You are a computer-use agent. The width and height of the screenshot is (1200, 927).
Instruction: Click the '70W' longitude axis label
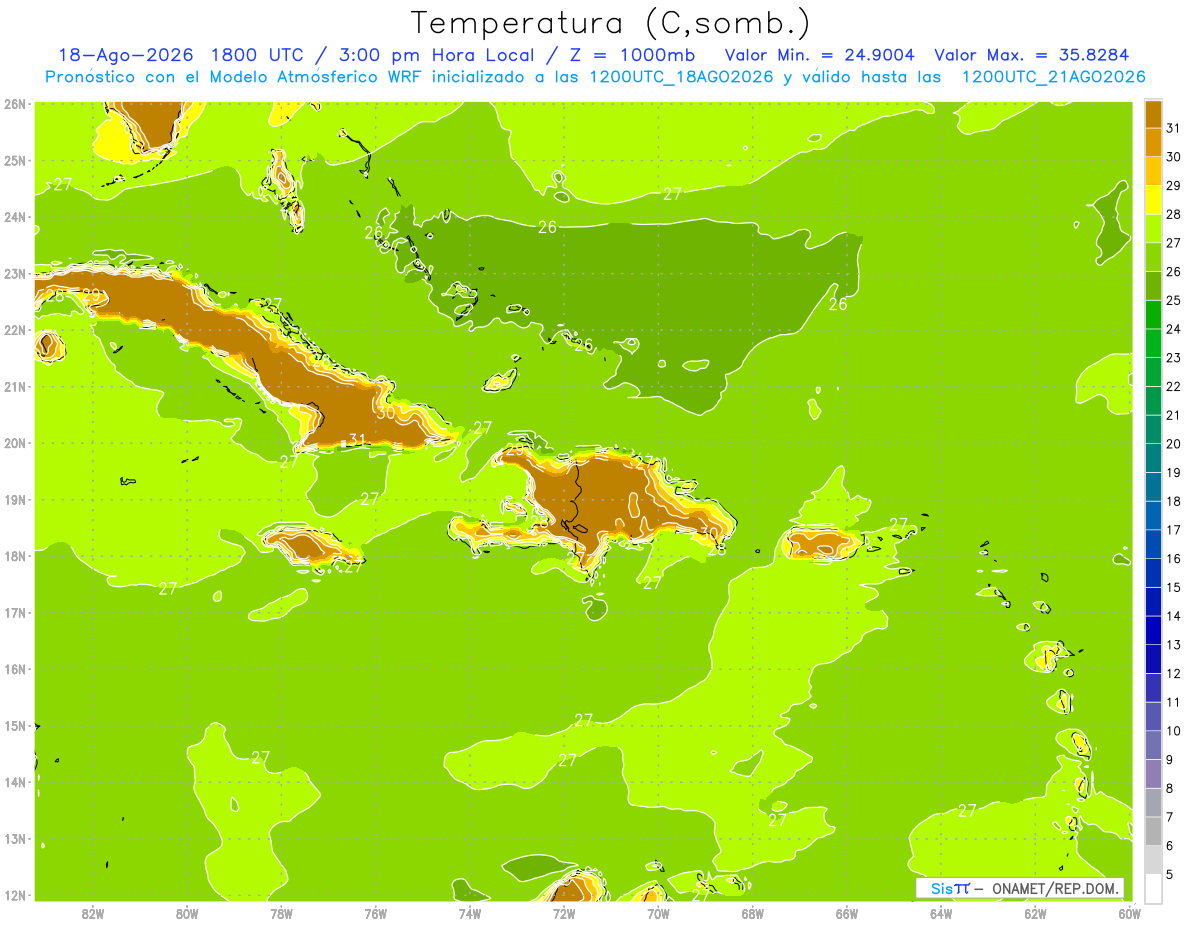[x=658, y=914]
